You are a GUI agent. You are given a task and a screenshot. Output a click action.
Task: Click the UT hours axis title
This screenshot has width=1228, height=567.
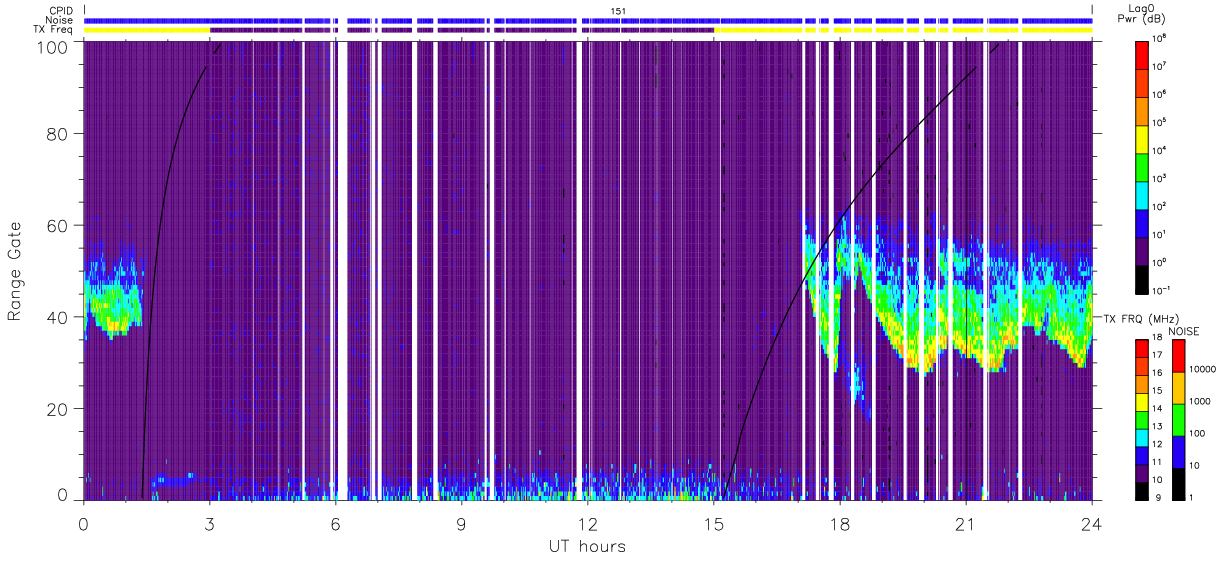(587, 546)
